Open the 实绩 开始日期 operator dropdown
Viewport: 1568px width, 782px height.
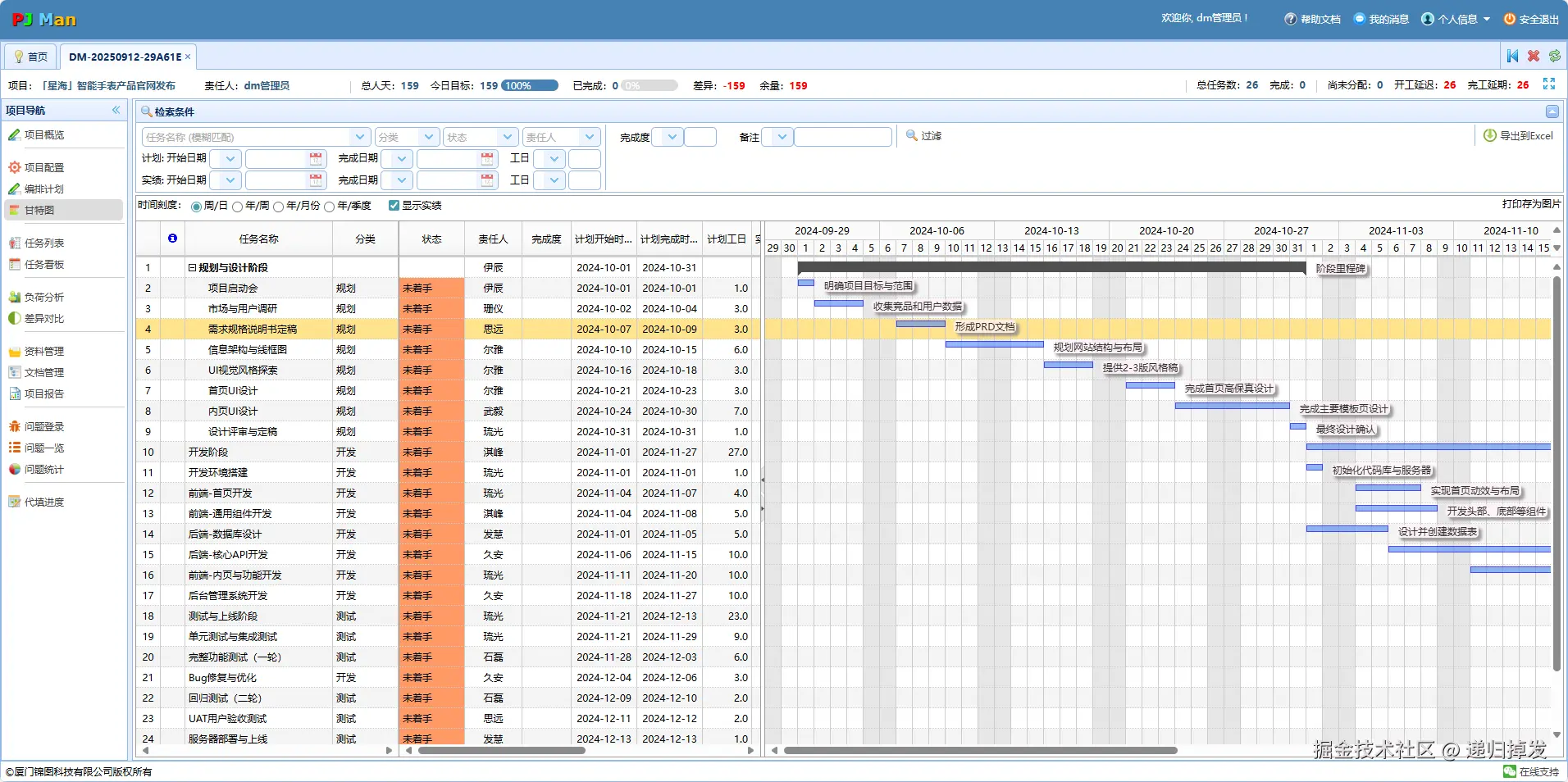(x=230, y=180)
